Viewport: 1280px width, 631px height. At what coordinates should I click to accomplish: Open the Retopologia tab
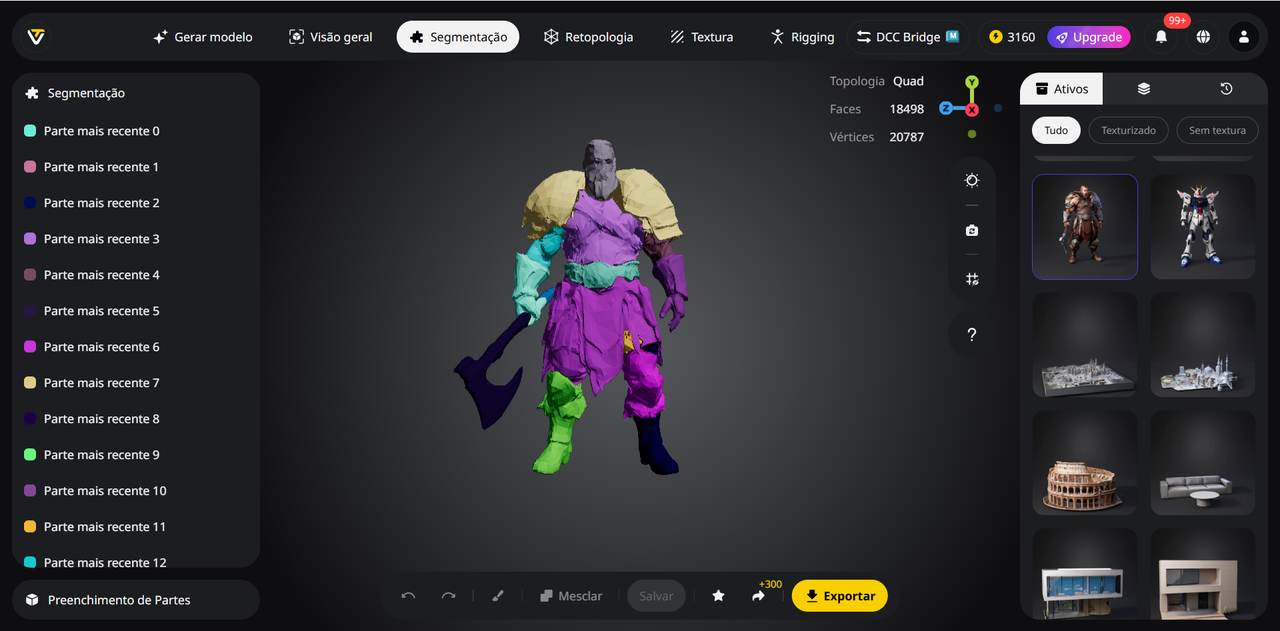589,37
